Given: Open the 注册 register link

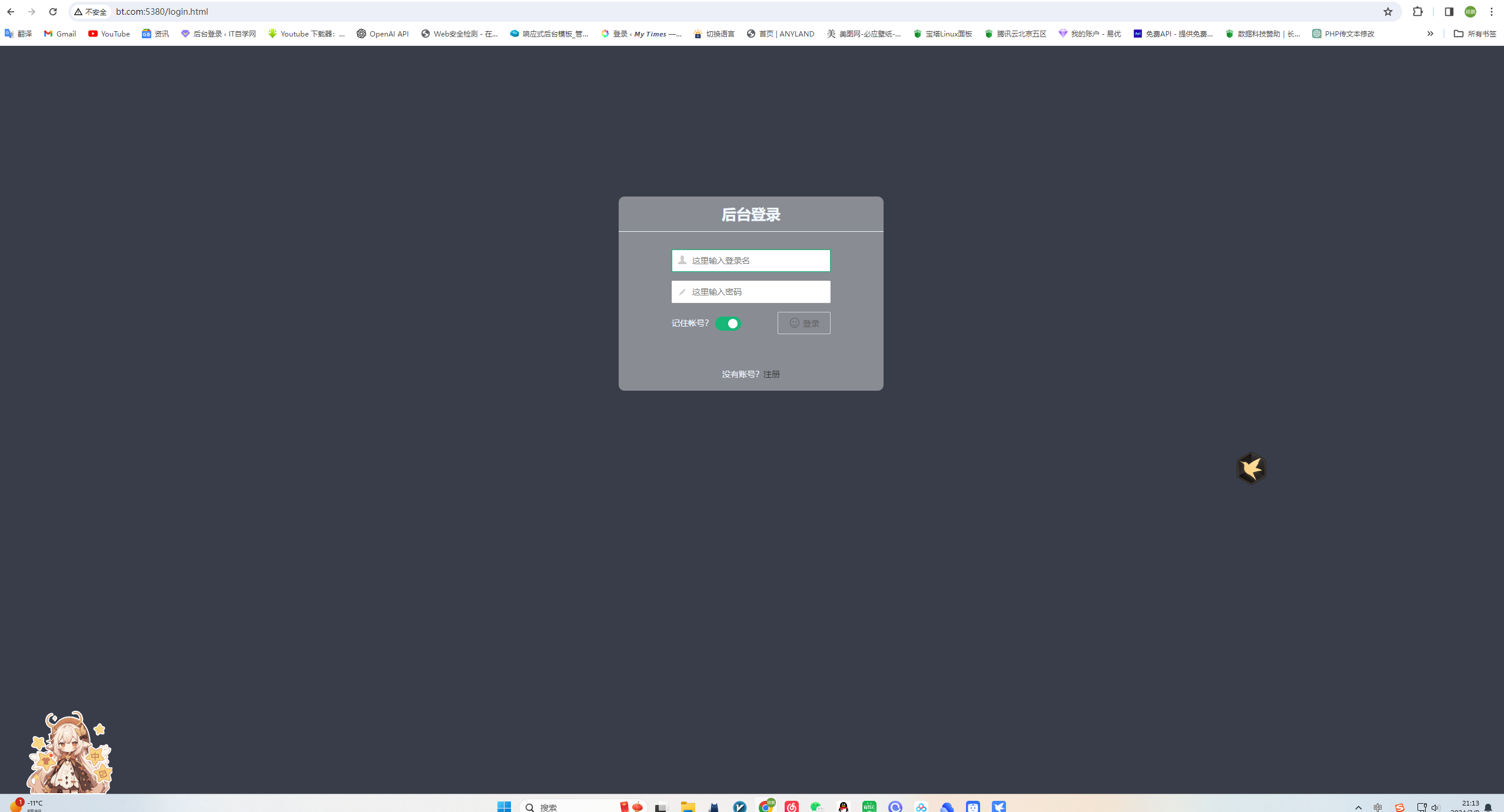Looking at the screenshot, I should 771,374.
